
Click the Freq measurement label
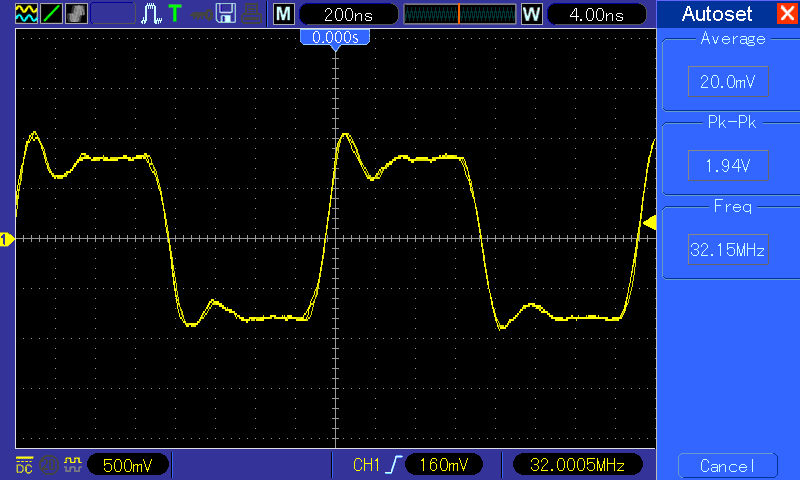click(733, 207)
